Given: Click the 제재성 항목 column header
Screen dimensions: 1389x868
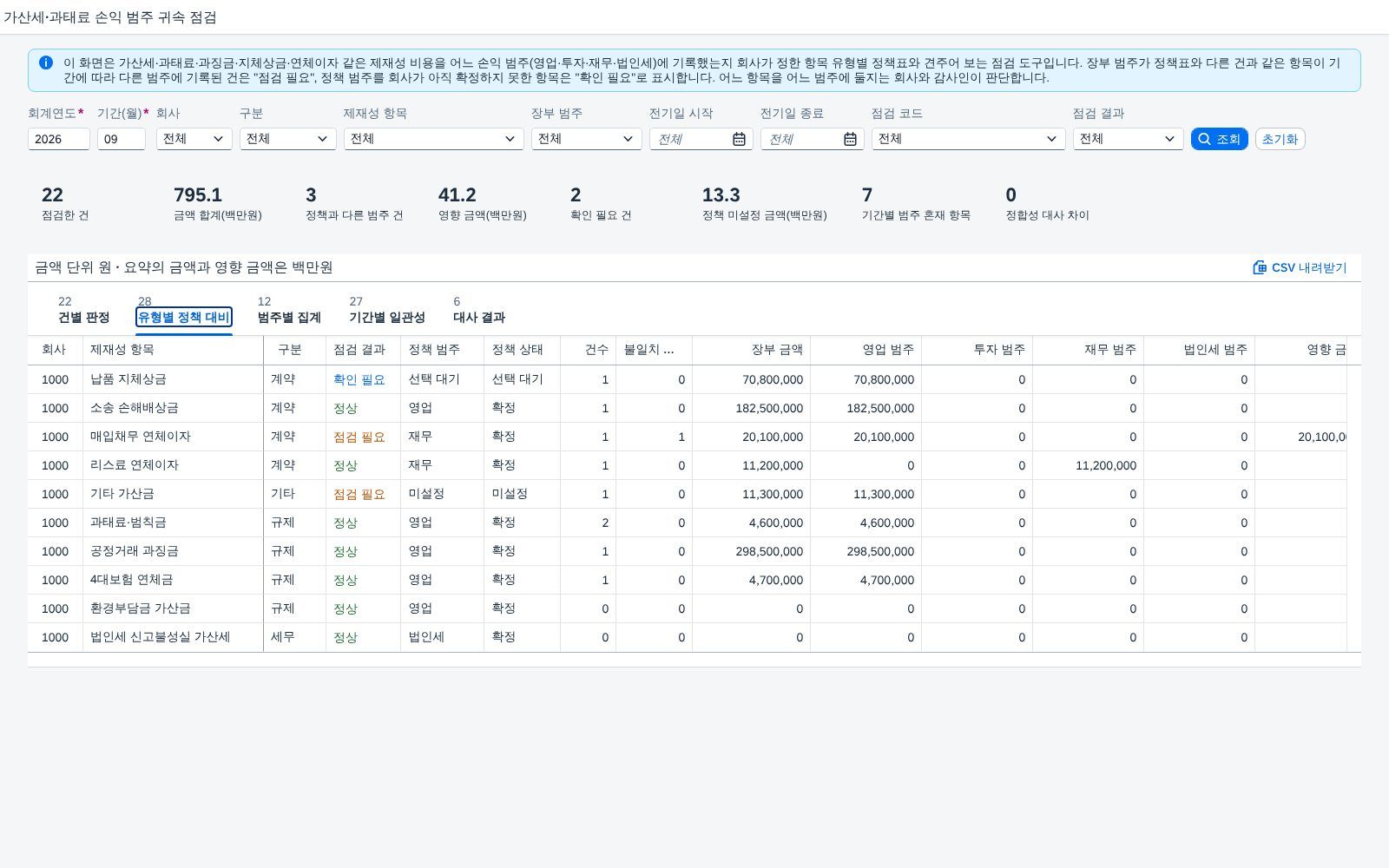Looking at the screenshot, I should coord(173,350).
